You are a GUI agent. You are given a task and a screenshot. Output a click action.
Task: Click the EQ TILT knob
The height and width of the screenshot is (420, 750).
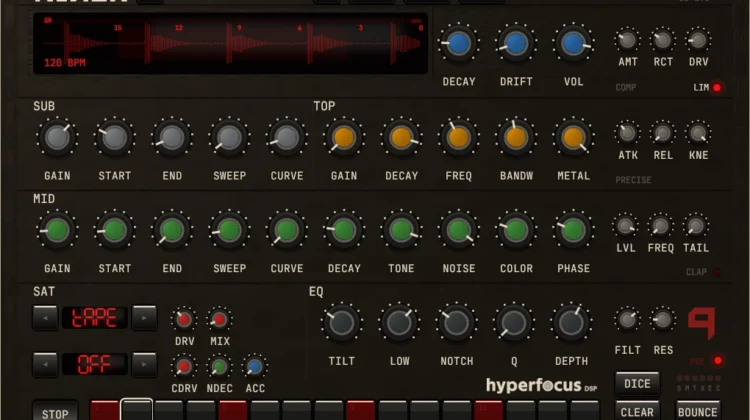(342, 323)
